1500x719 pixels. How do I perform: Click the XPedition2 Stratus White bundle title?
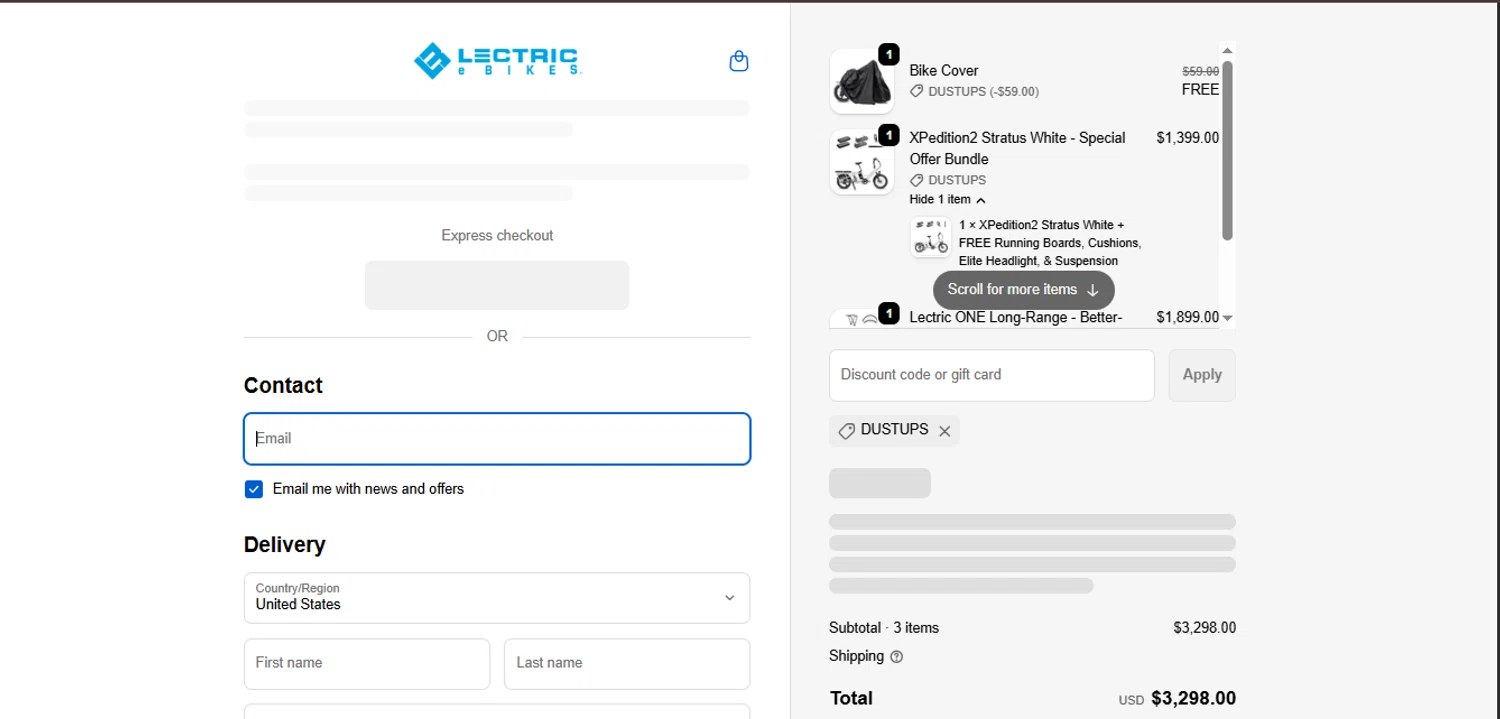point(1017,148)
